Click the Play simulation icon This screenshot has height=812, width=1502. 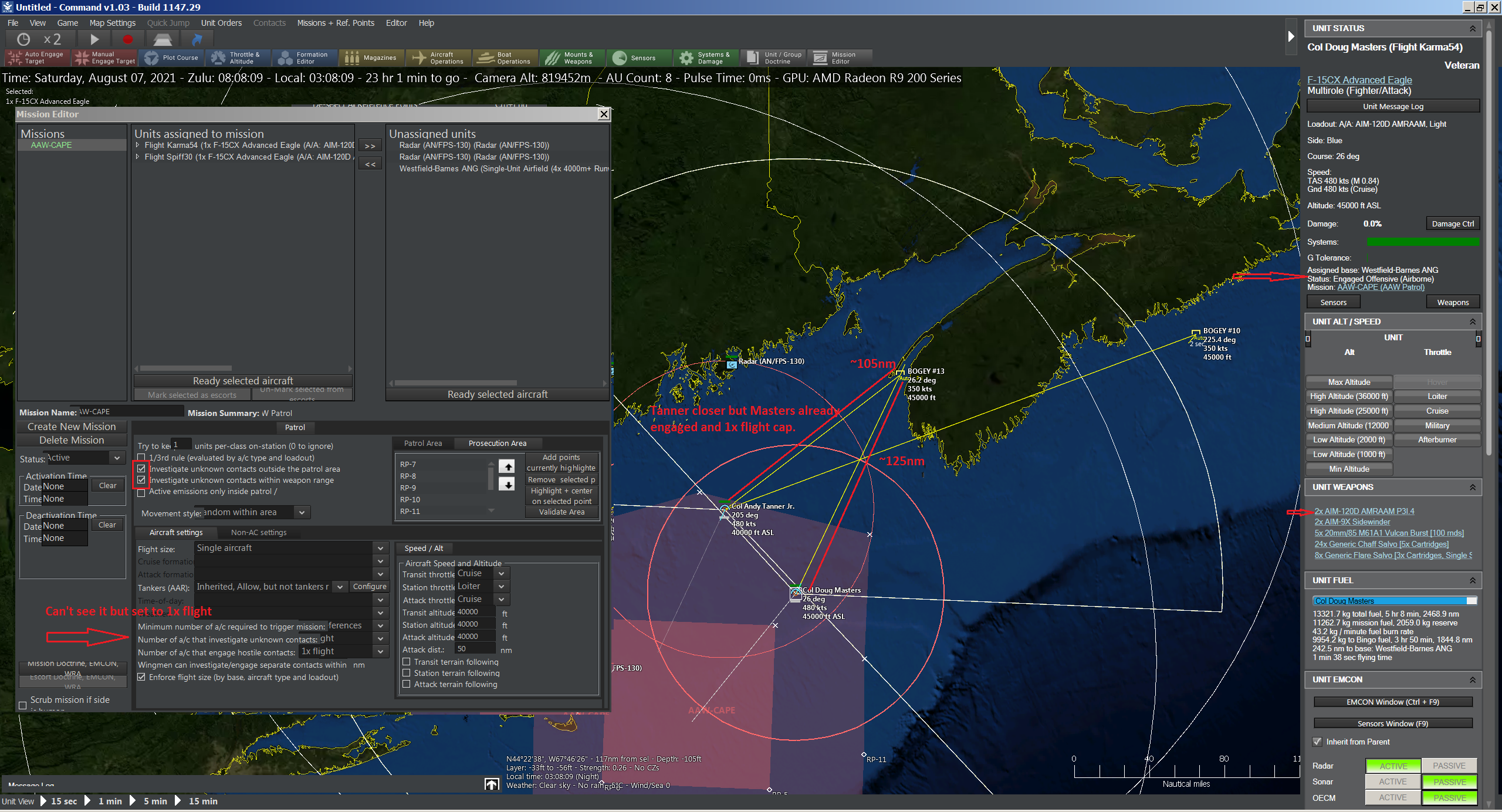point(94,39)
